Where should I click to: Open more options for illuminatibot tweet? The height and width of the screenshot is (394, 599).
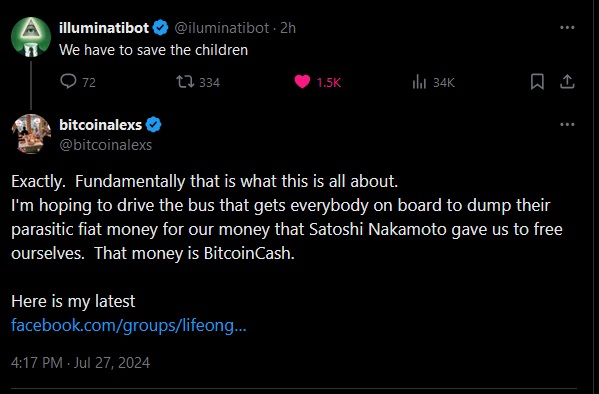pos(567,28)
